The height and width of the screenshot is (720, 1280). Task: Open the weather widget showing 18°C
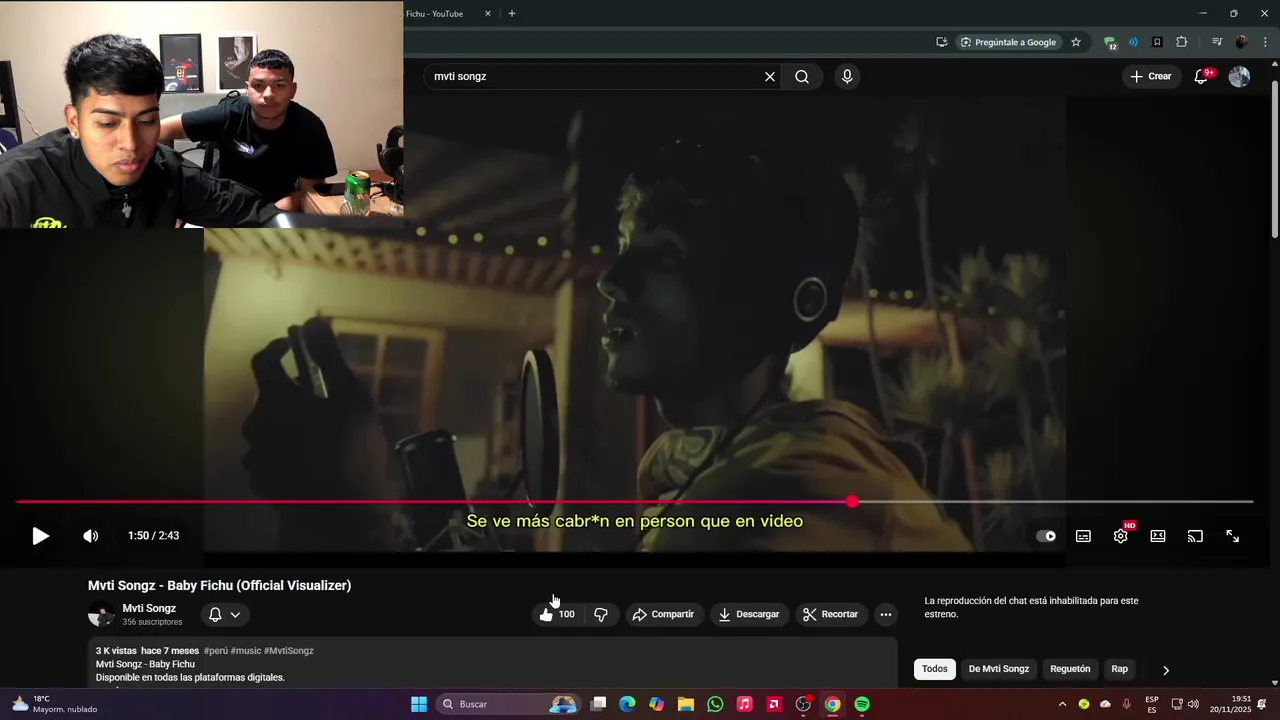coord(55,704)
